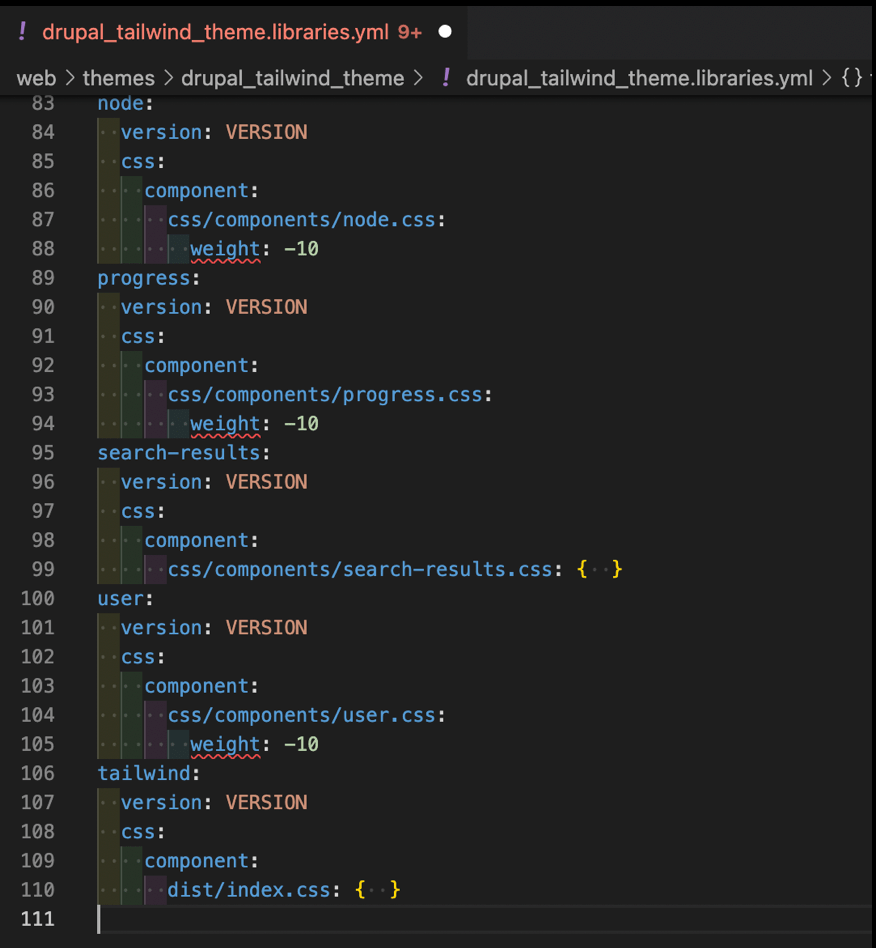Click VERSION value on line 107

click(x=267, y=802)
